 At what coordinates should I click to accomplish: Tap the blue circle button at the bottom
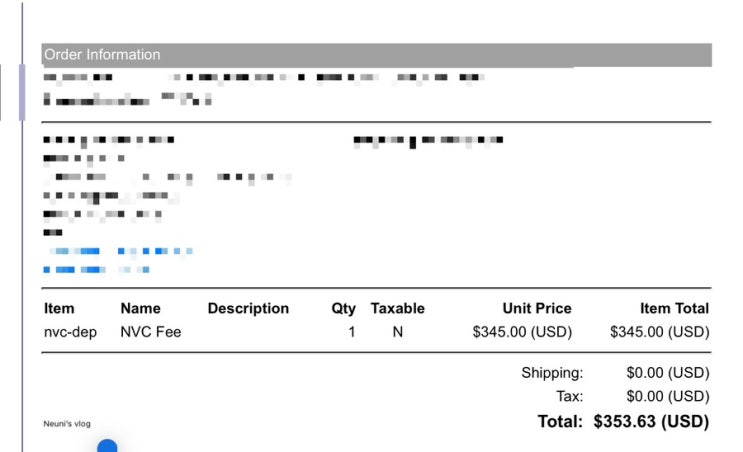click(107, 446)
